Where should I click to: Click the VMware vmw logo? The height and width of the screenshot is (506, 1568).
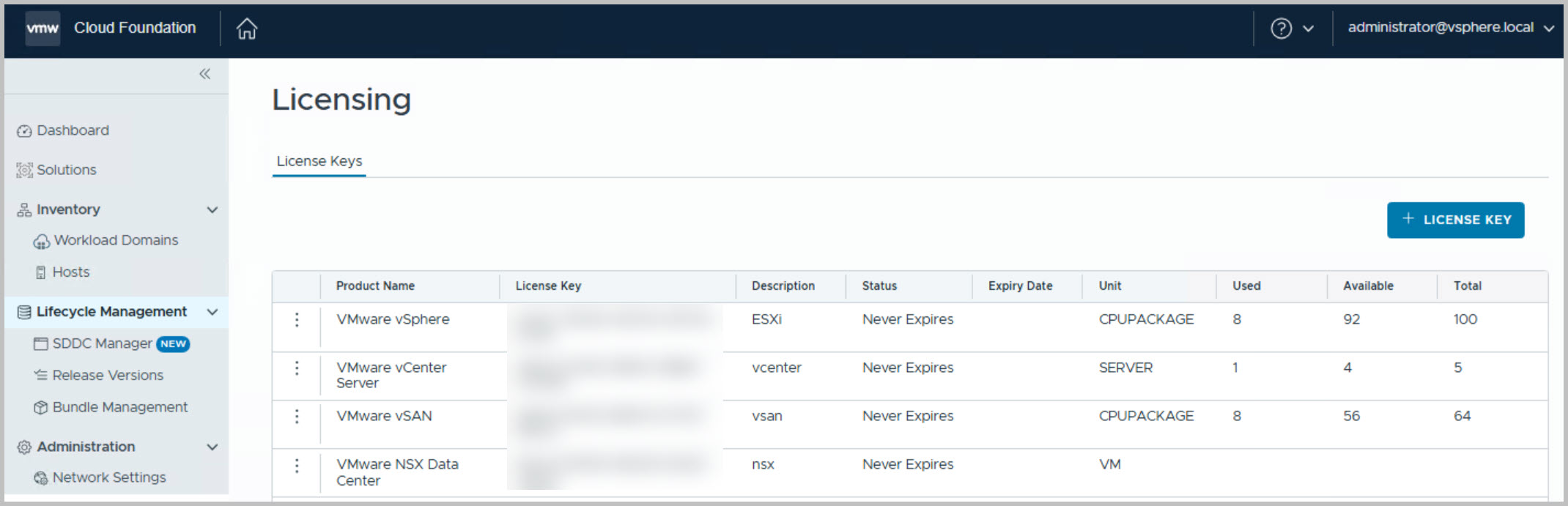coord(42,29)
